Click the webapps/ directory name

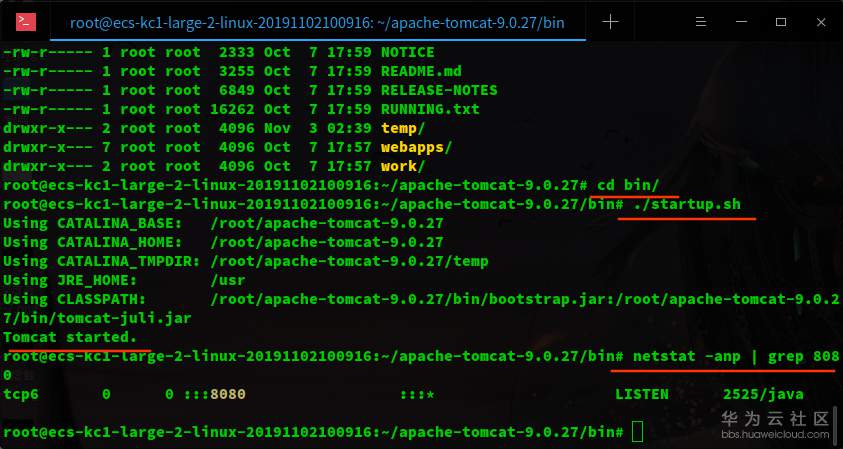click(417, 147)
